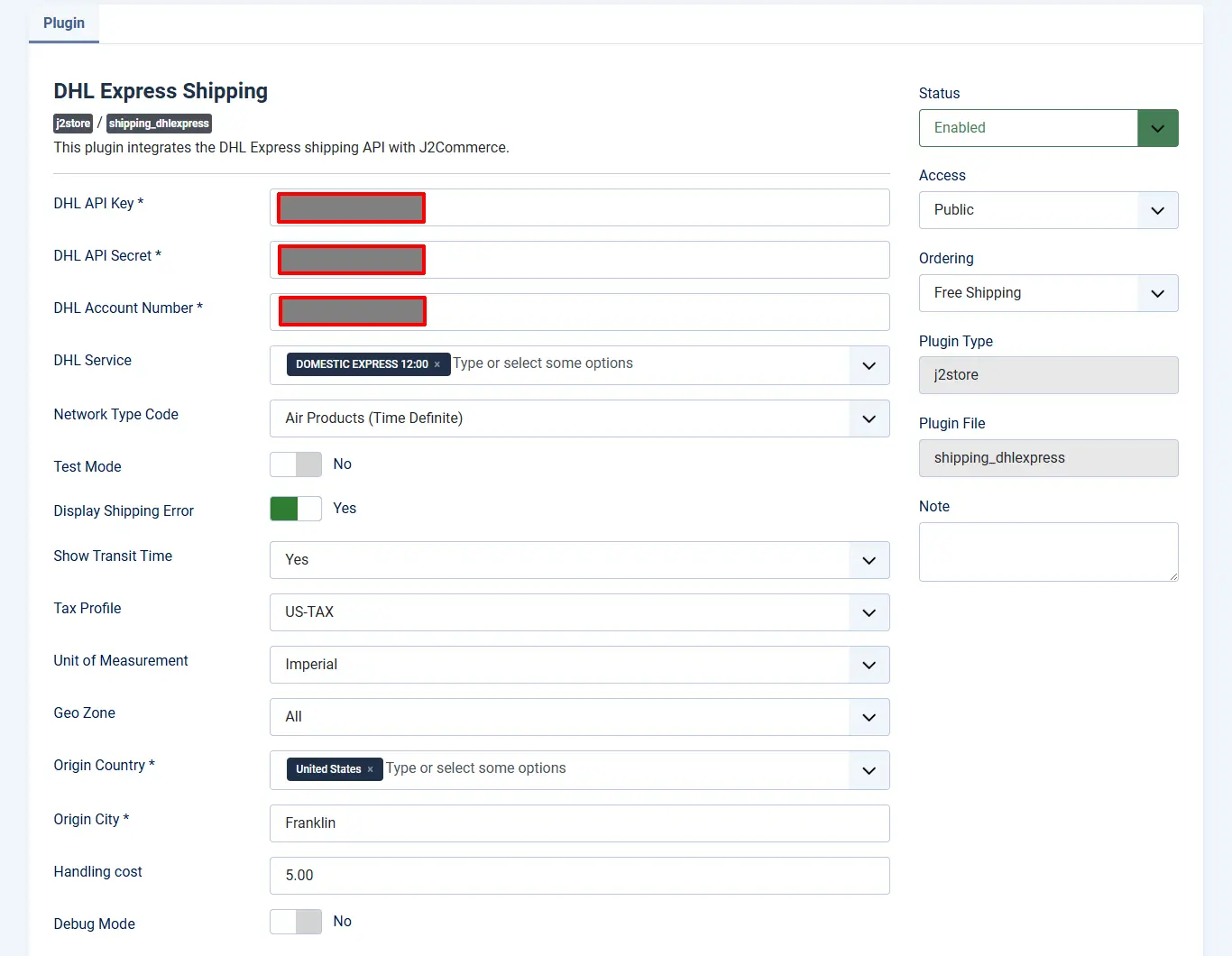Open the Tax Profile dropdown
Image resolution: width=1232 pixels, height=956 pixels.
coord(580,612)
